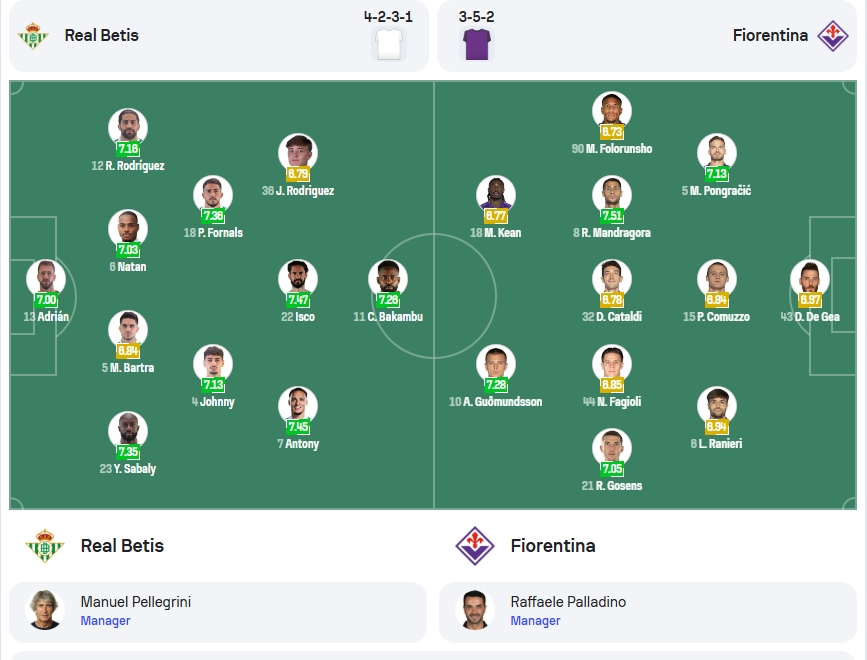Click M. Folorunsho's player photo
Screen dimensions: 867x660
612,111
